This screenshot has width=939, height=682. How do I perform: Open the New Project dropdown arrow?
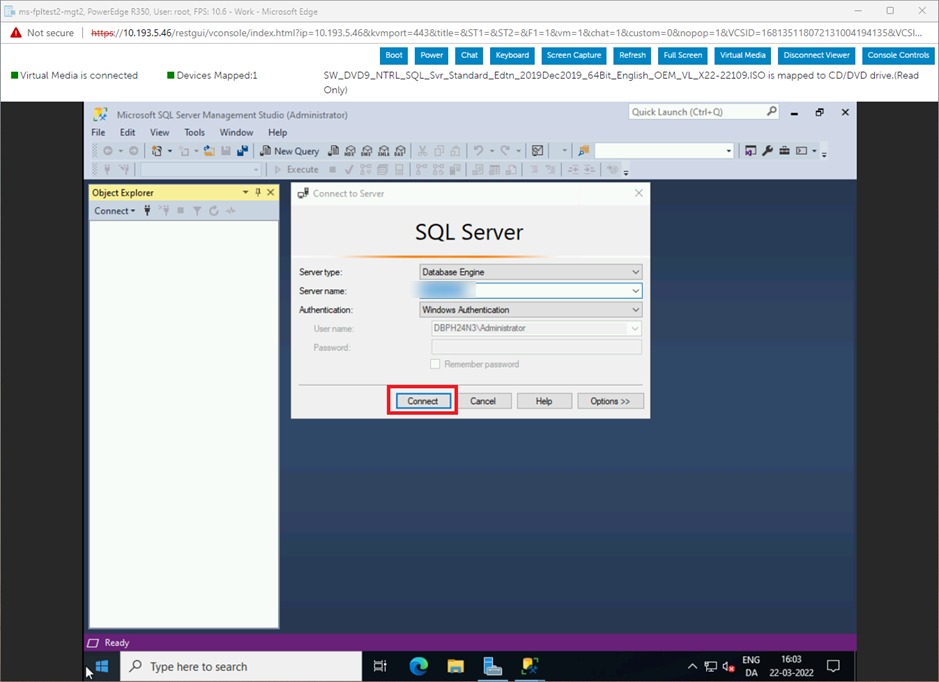click(x=169, y=151)
